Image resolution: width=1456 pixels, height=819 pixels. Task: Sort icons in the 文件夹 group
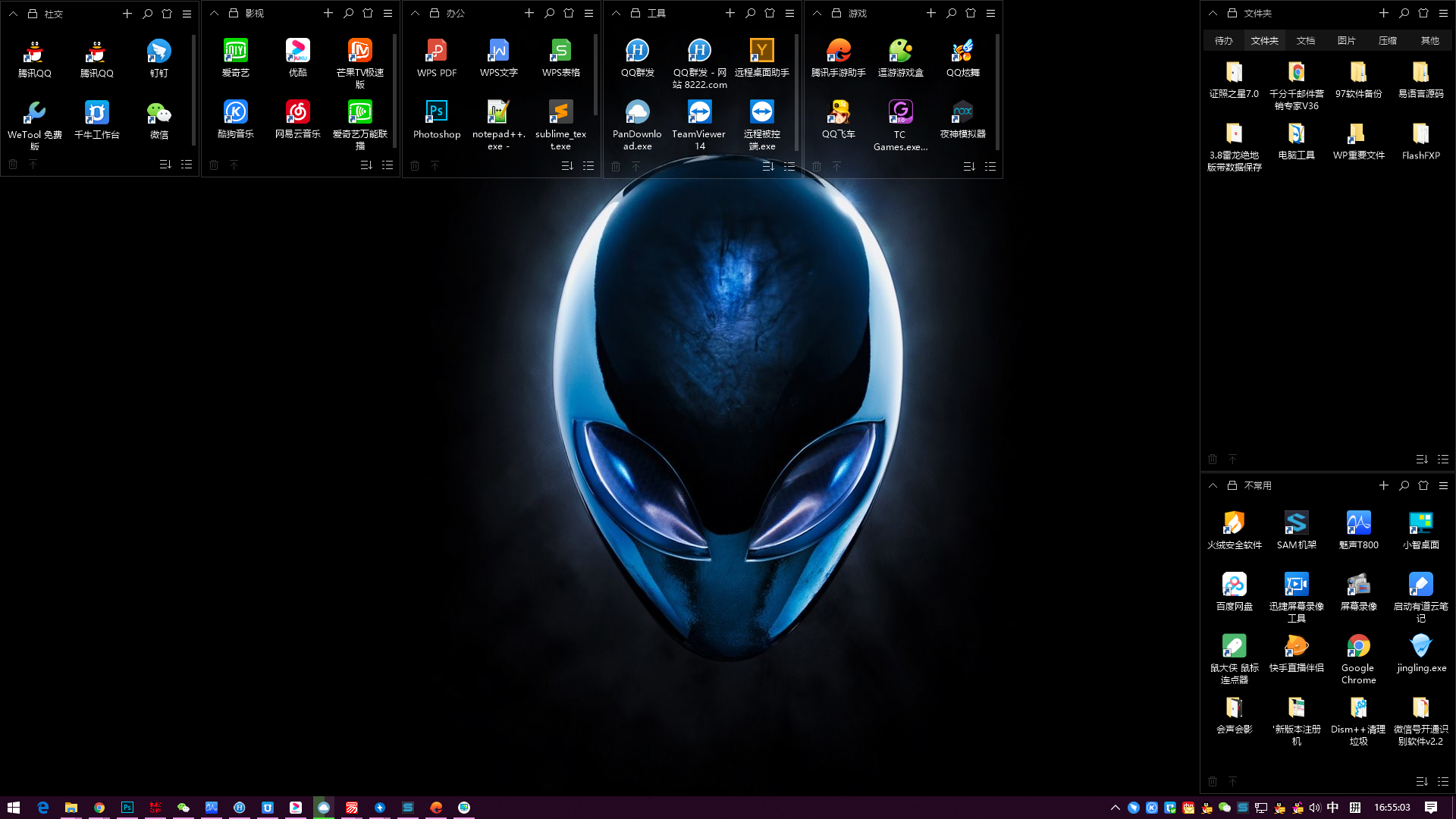point(1422,460)
